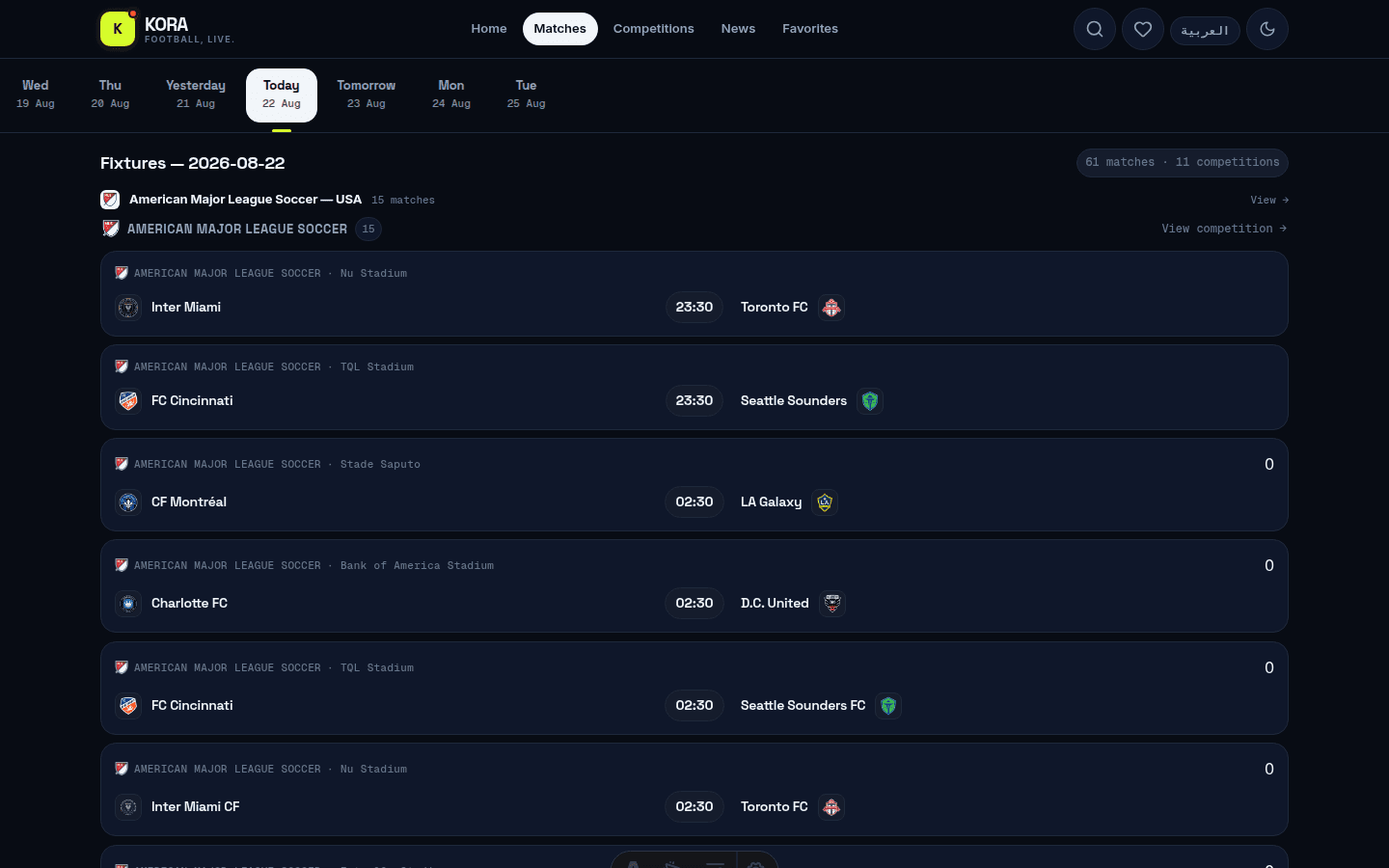This screenshot has width=1389, height=868.
Task: Click the 'Fixtures — 2026-08-22' heading
Action: point(193,163)
